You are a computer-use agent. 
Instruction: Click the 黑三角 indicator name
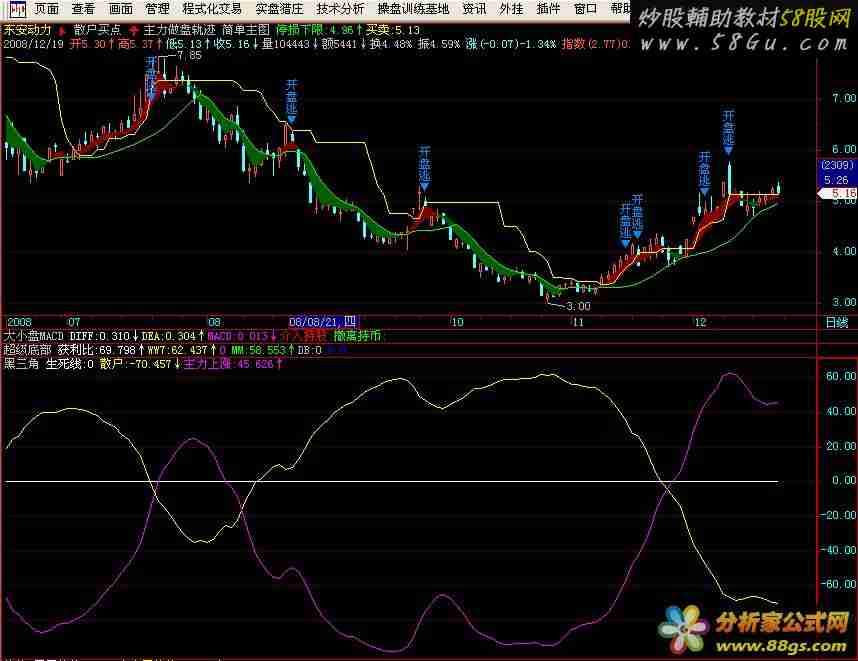coord(21,364)
